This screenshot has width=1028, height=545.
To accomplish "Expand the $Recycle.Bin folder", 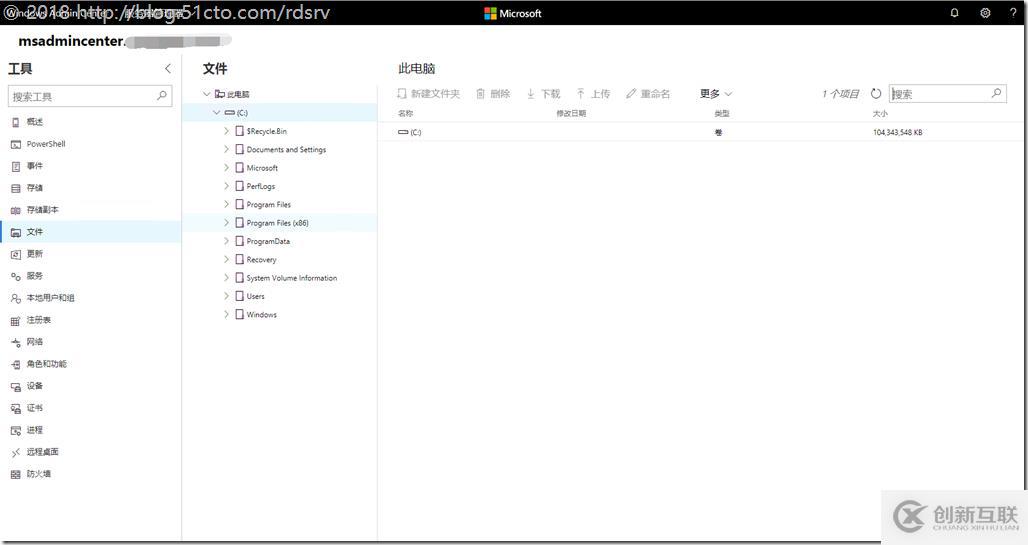I will 227,131.
